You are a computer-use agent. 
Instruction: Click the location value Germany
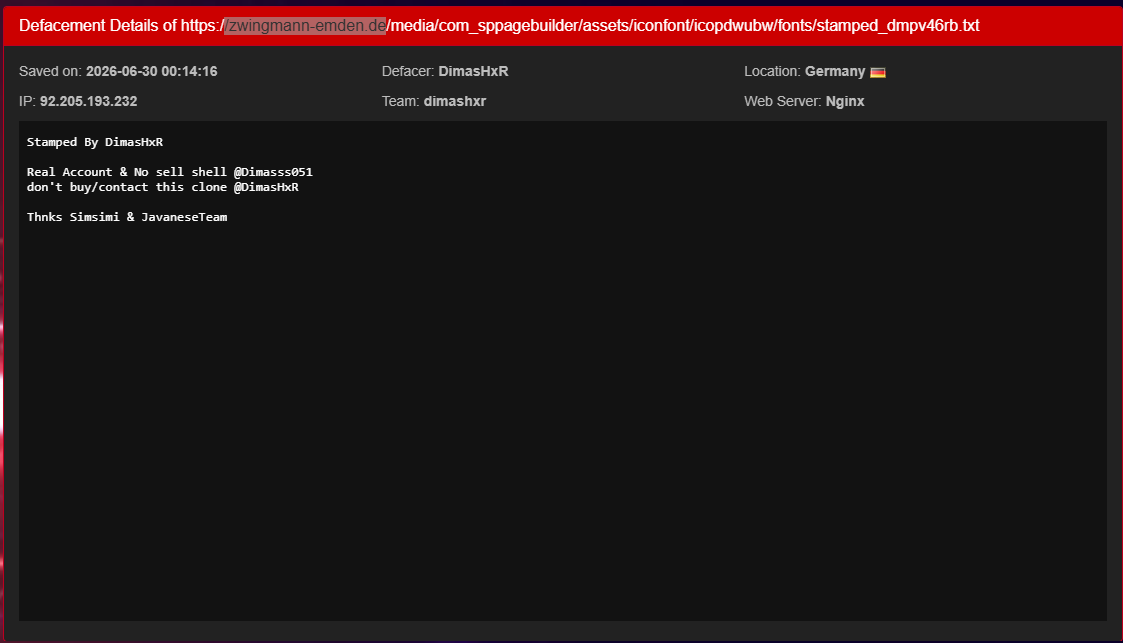coord(835,72)
